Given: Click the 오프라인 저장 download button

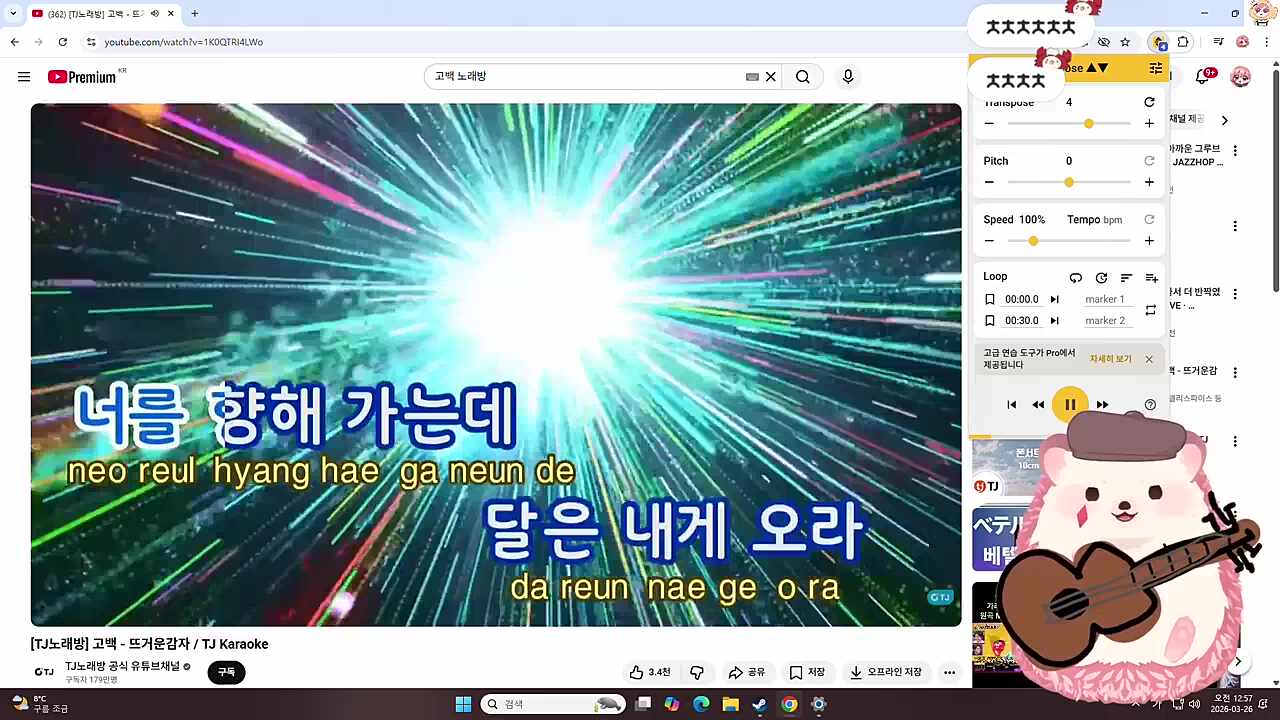Looking at the screenshot, I should pos(886,672).
